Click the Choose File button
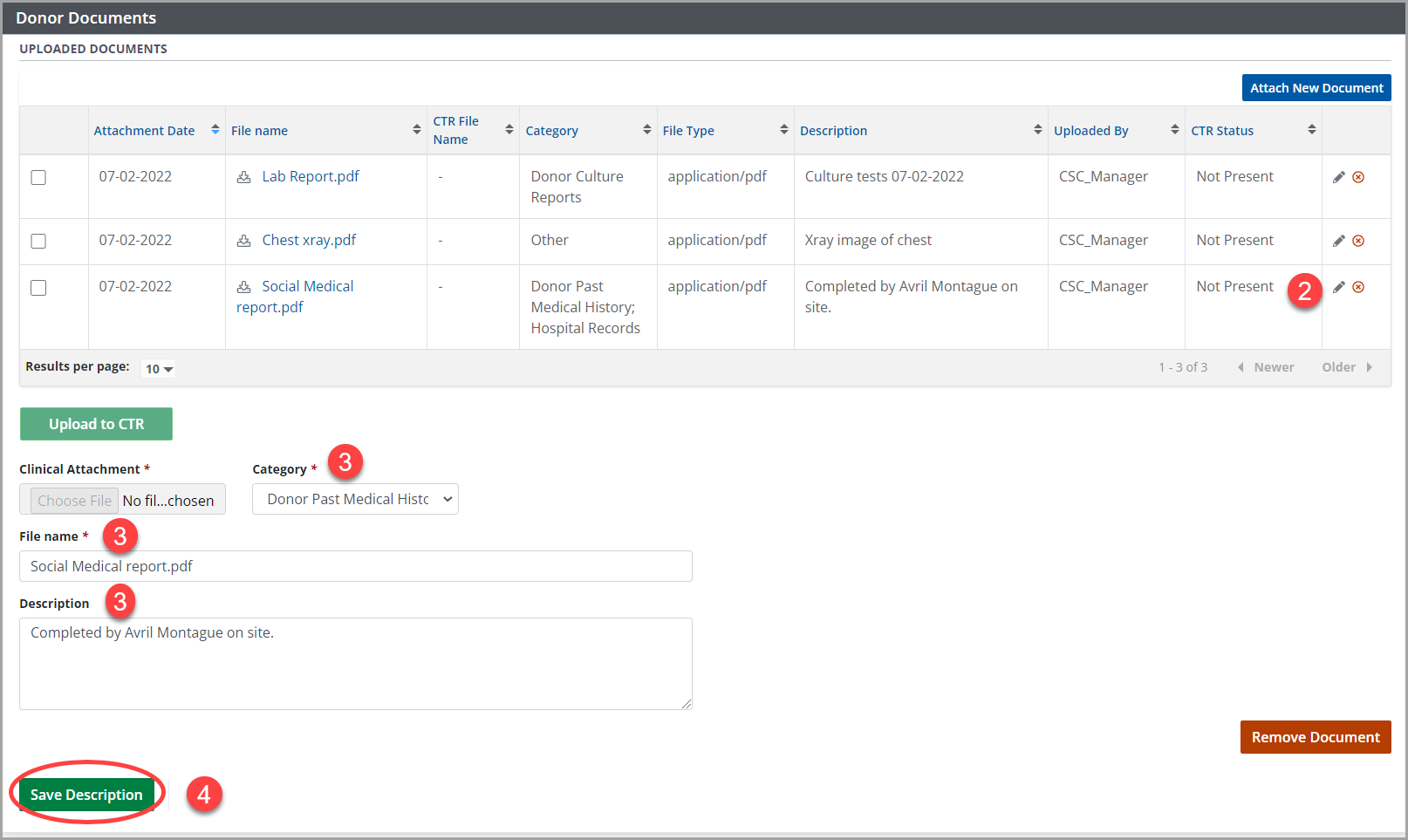Image resolution: width=1408 pixels, height=840 pixels. pyautogui.click(x=74, y=501)
